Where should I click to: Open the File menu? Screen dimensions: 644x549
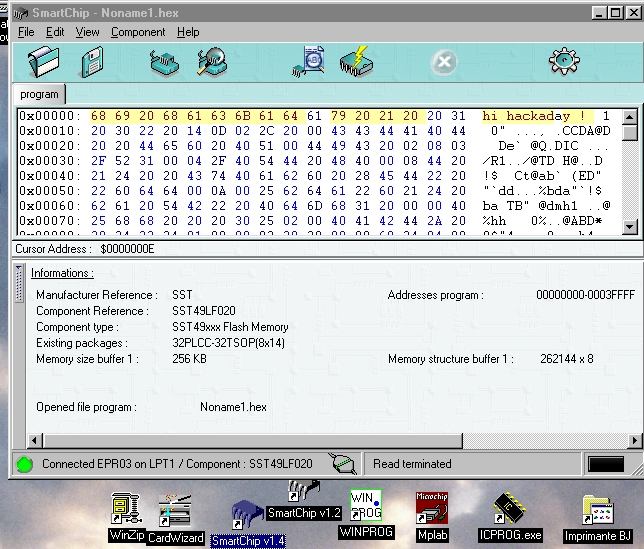[x=26, y=32]
